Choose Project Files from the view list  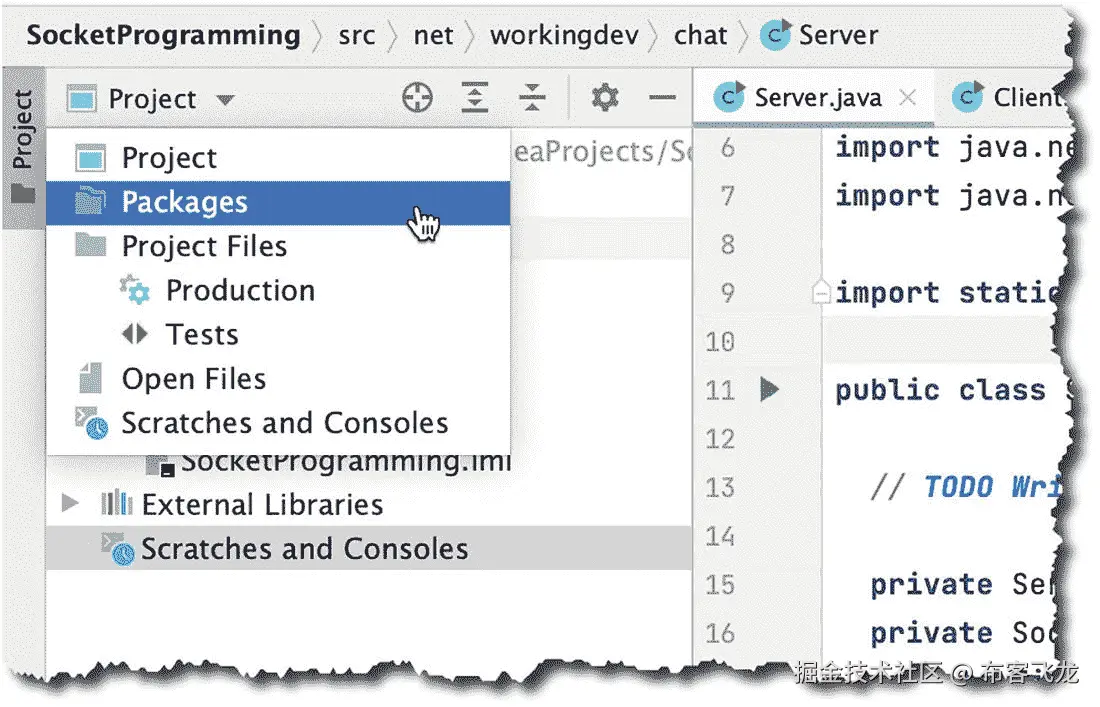click(204, 246)
